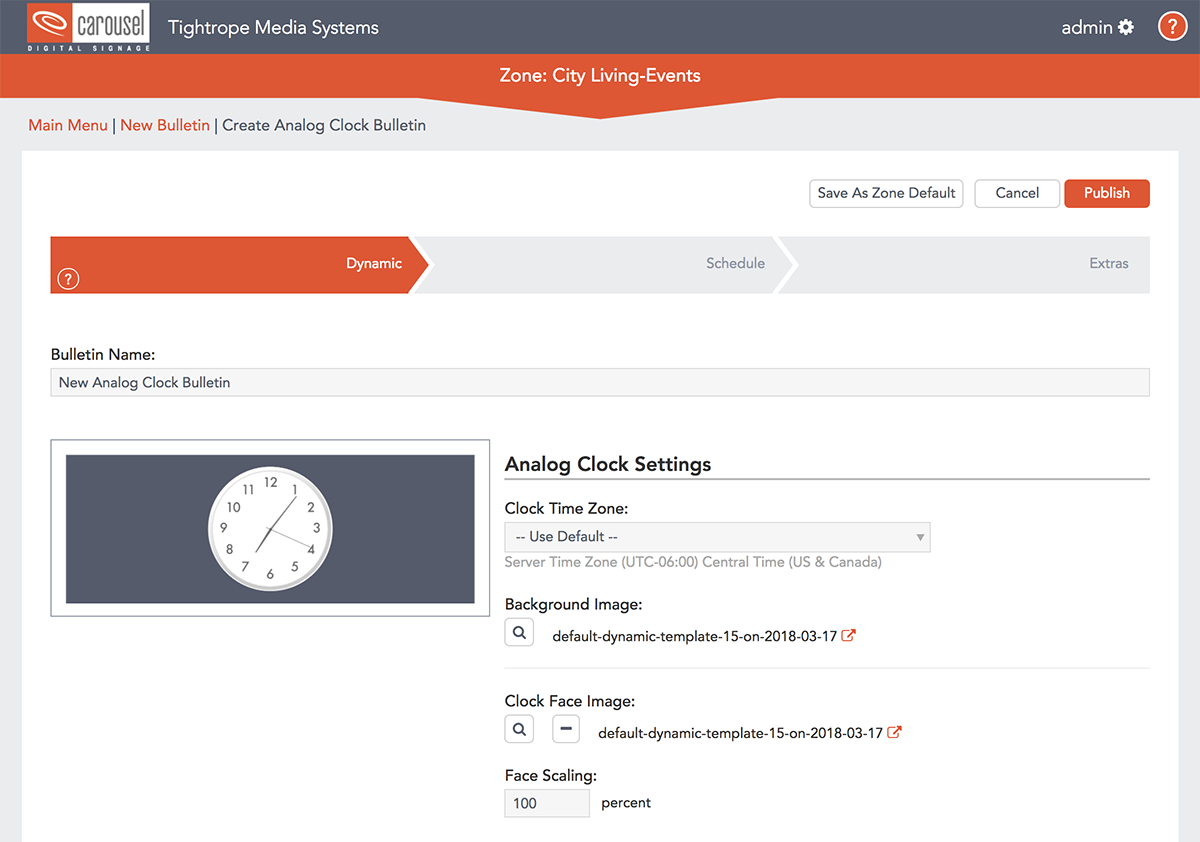Switch to the Schedule step

point(735,263)
